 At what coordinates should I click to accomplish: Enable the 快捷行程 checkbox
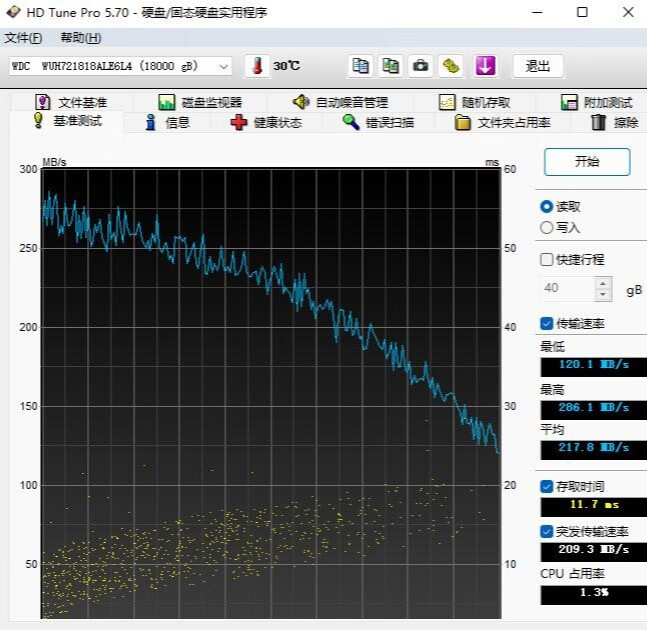point(547,259)
